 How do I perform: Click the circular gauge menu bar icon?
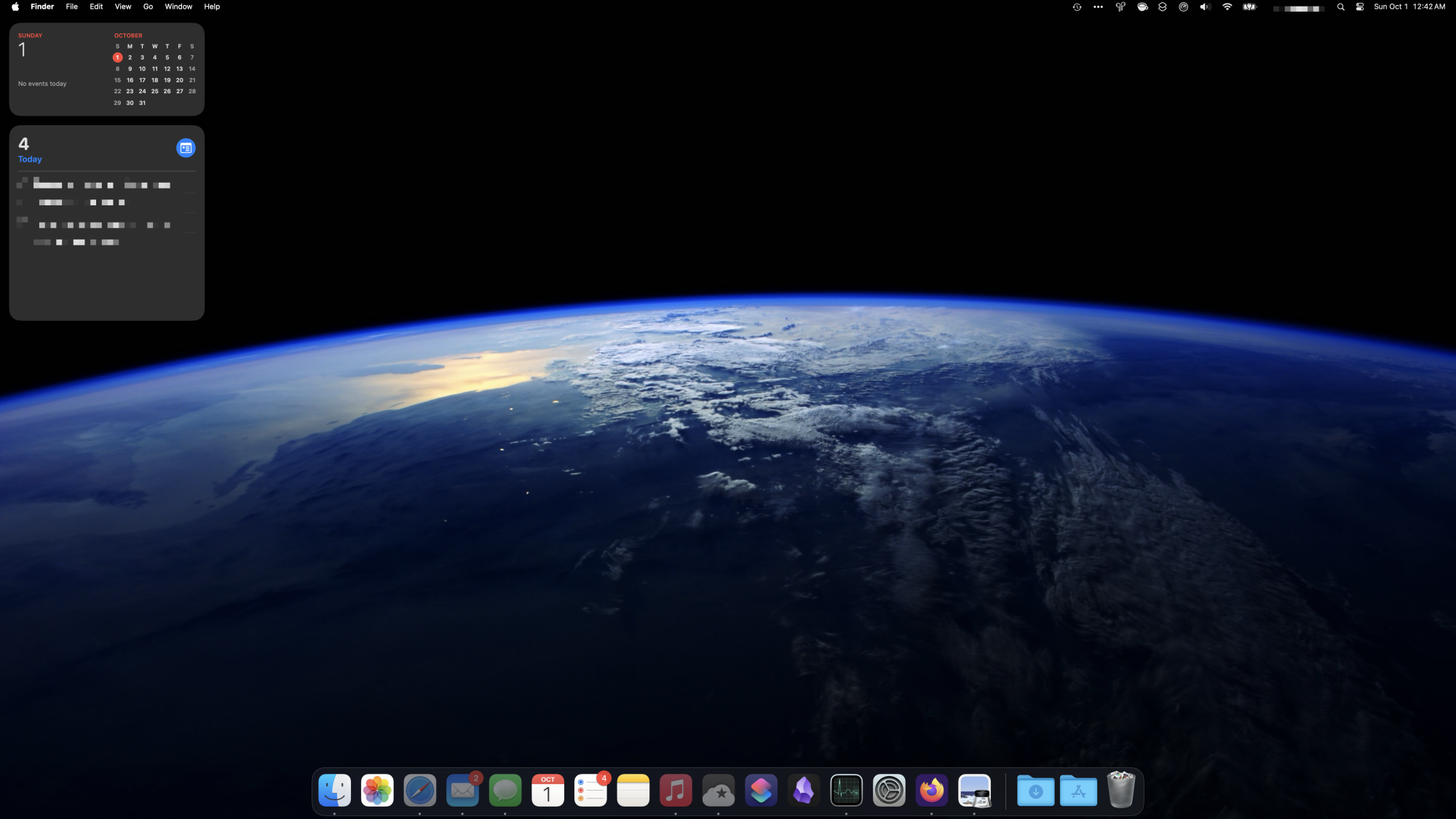point(1184,7)
